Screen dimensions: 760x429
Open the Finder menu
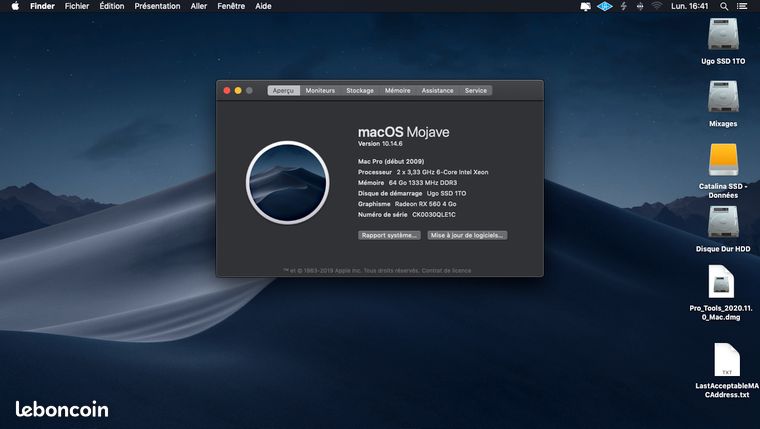(x=42, y=6)
